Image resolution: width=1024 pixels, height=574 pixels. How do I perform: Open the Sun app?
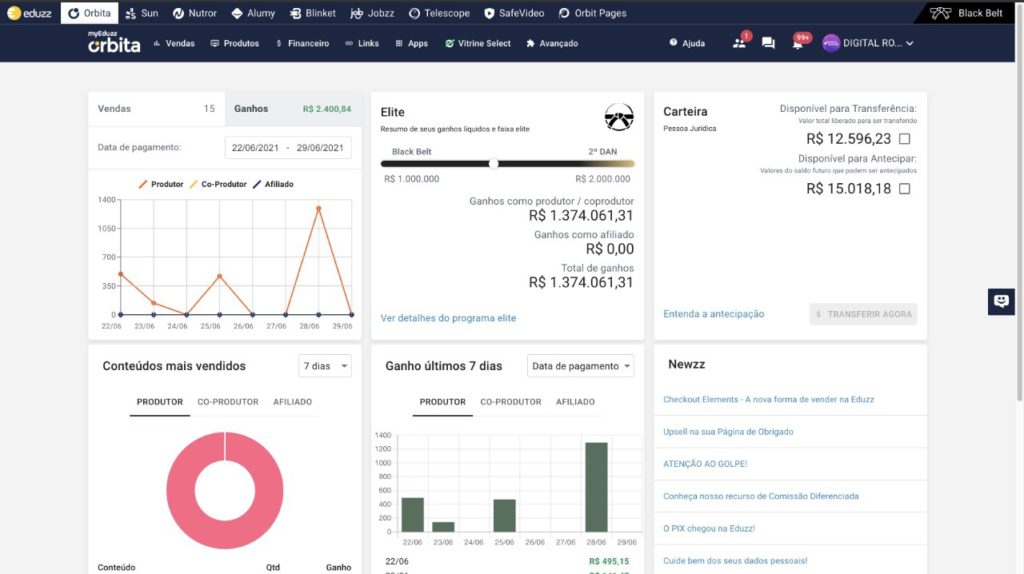142,13
